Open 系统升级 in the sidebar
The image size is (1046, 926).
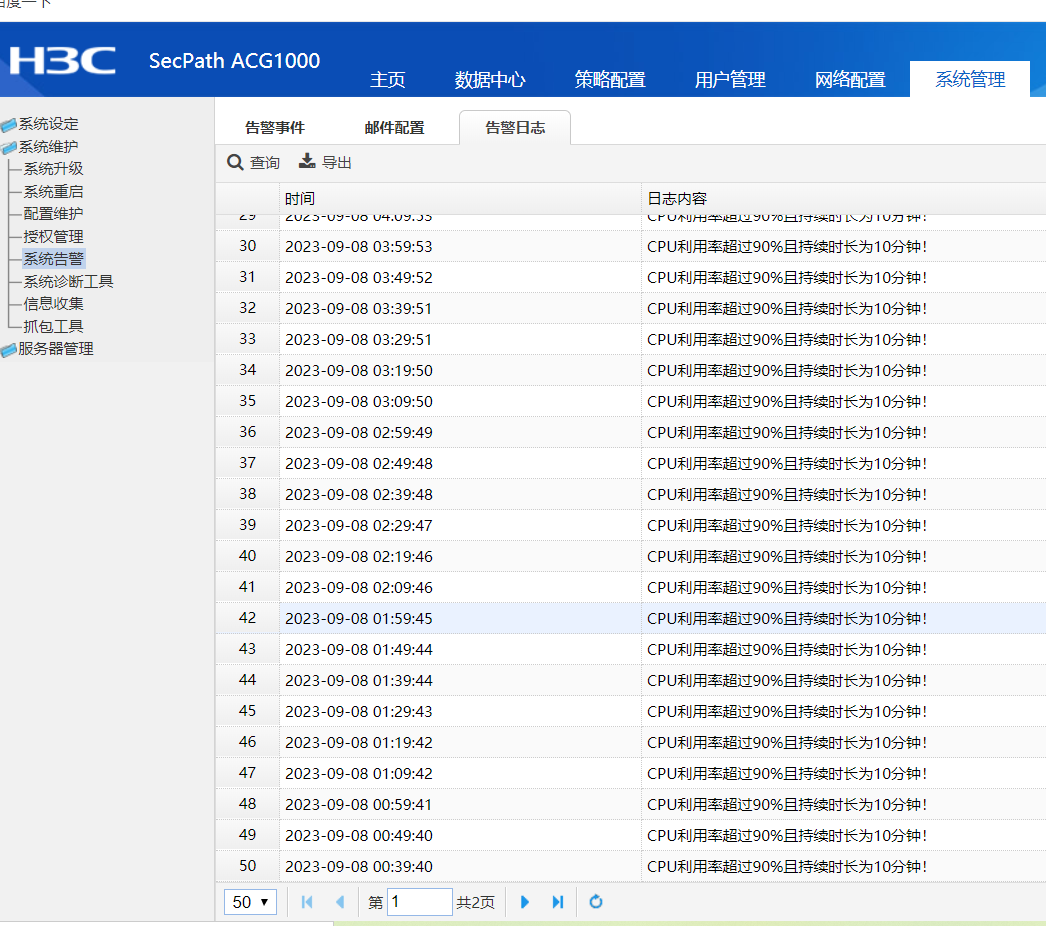point(53,169)
